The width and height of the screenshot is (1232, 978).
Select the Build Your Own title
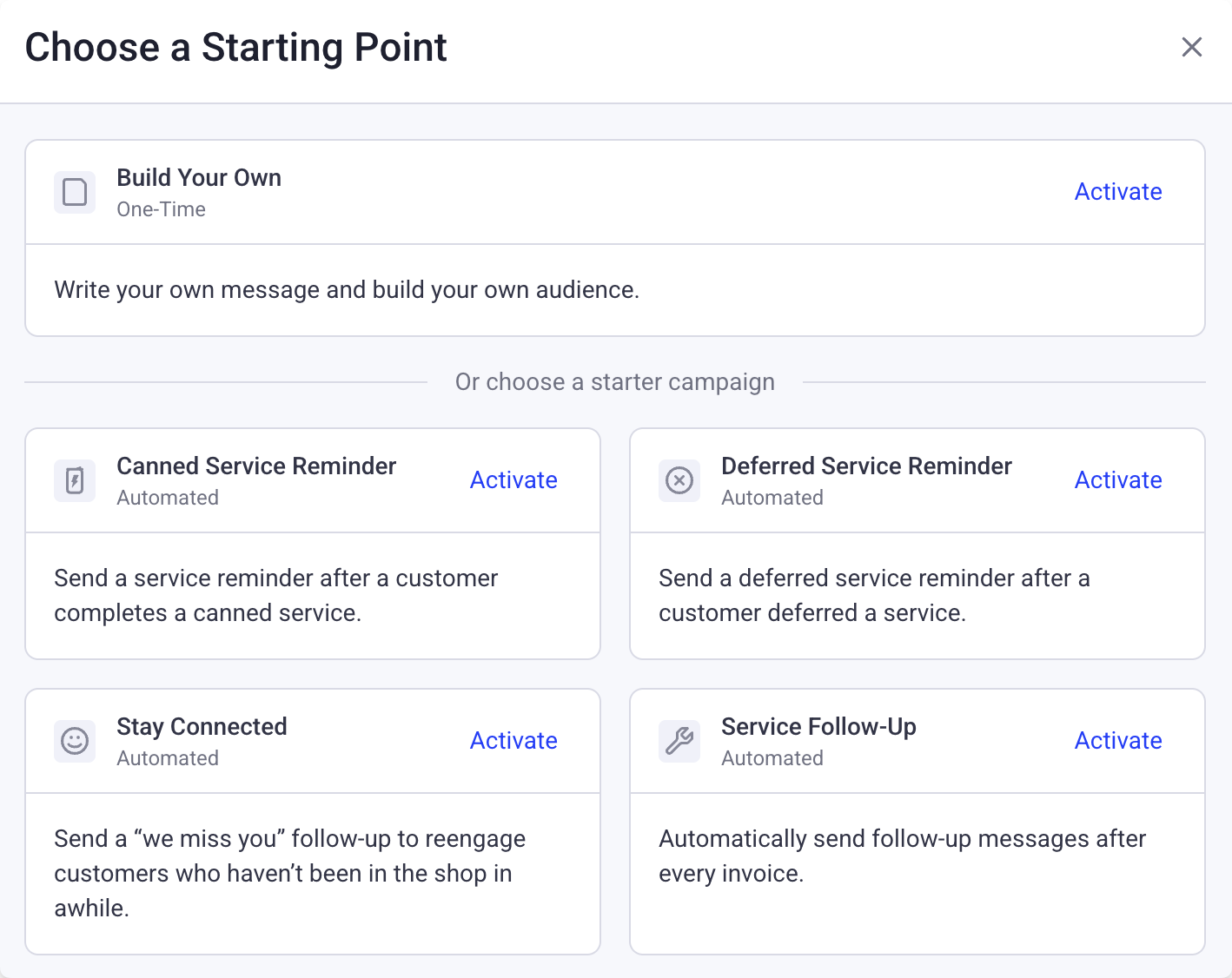(199, 178)
